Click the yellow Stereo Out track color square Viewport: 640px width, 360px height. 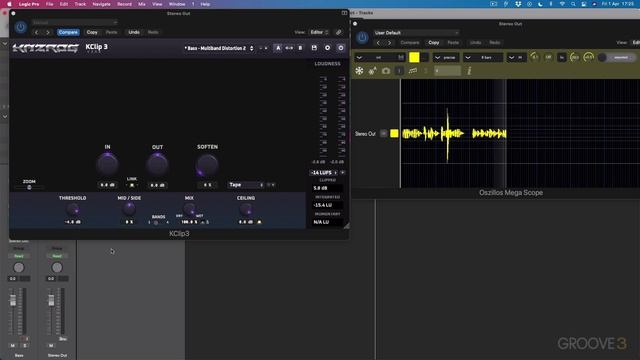pyautogui.click(x=394, y=133)
